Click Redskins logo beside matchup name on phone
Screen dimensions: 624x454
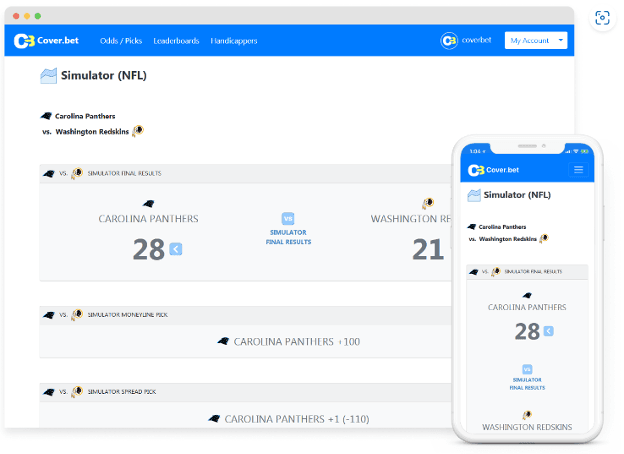tap(544, 238)
